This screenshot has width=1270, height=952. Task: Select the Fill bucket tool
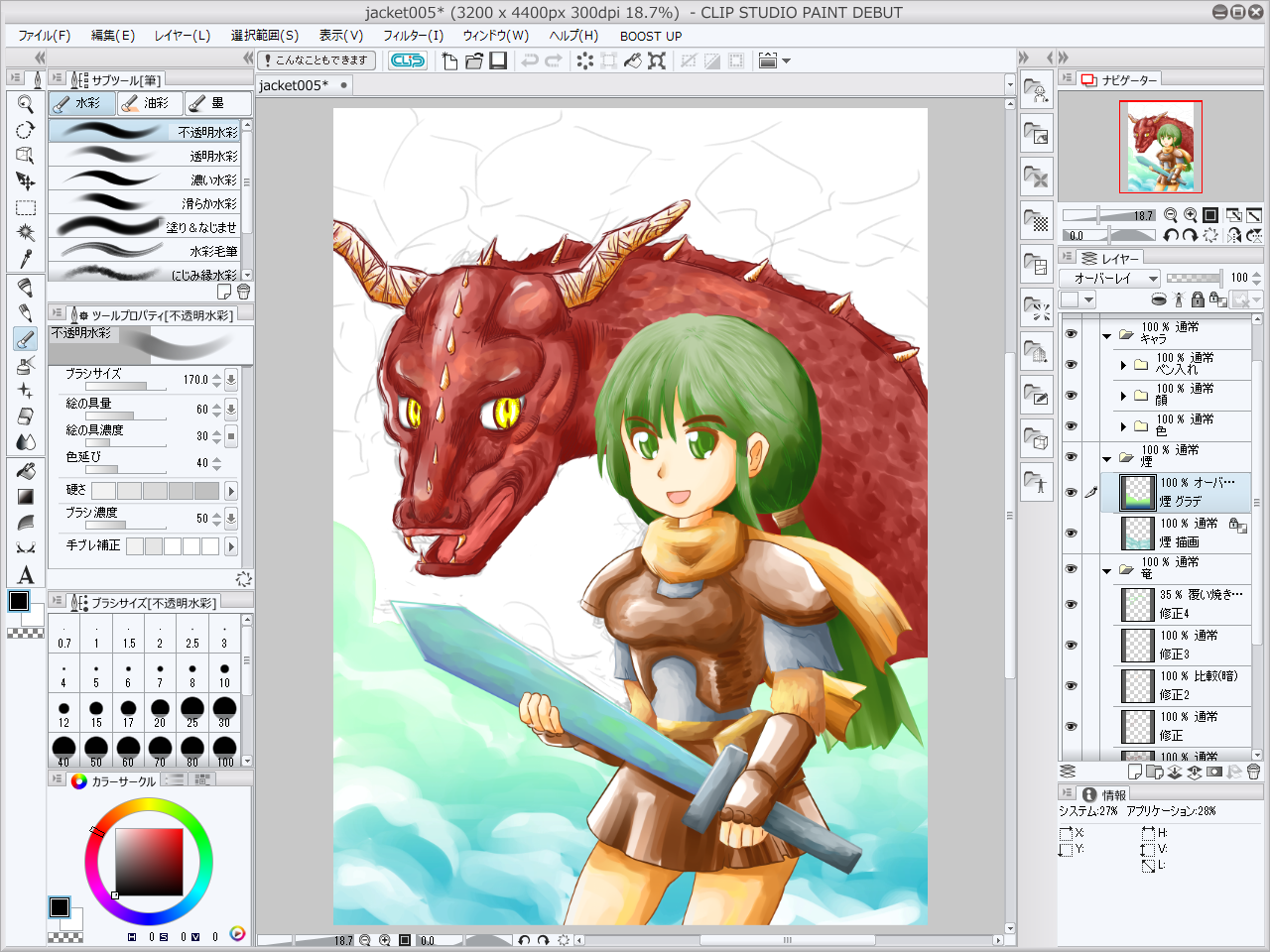tap(26, 471)
